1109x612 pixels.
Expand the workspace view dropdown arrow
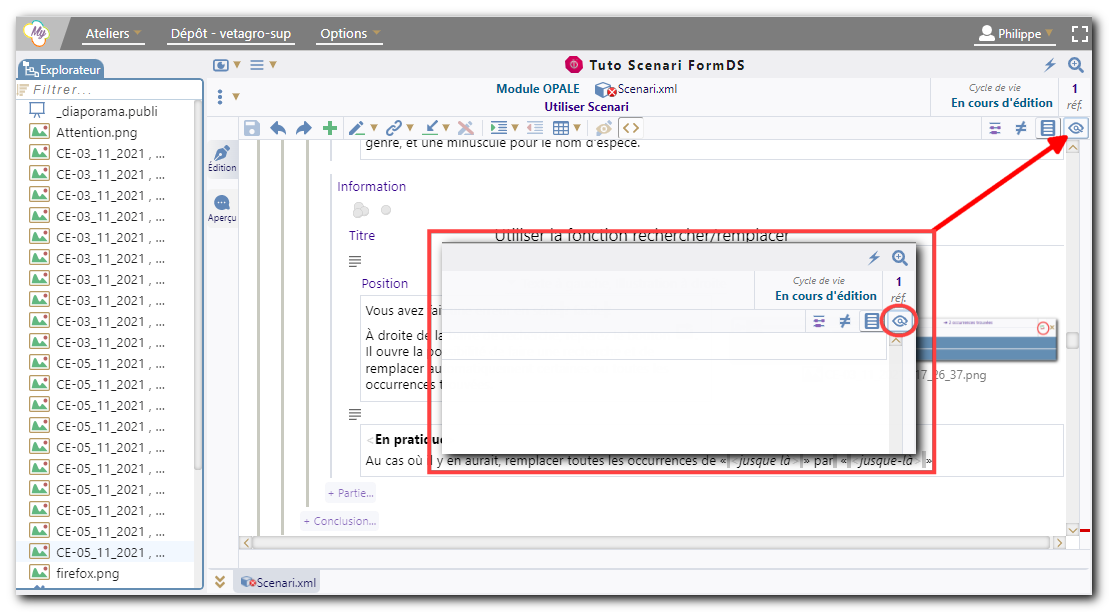click(237, 64)
